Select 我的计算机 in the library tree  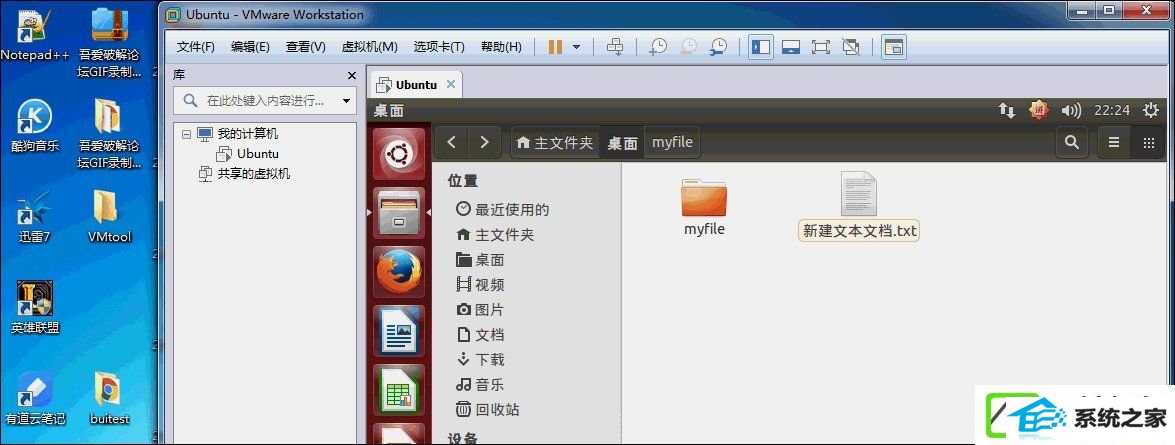pos(247,133)
